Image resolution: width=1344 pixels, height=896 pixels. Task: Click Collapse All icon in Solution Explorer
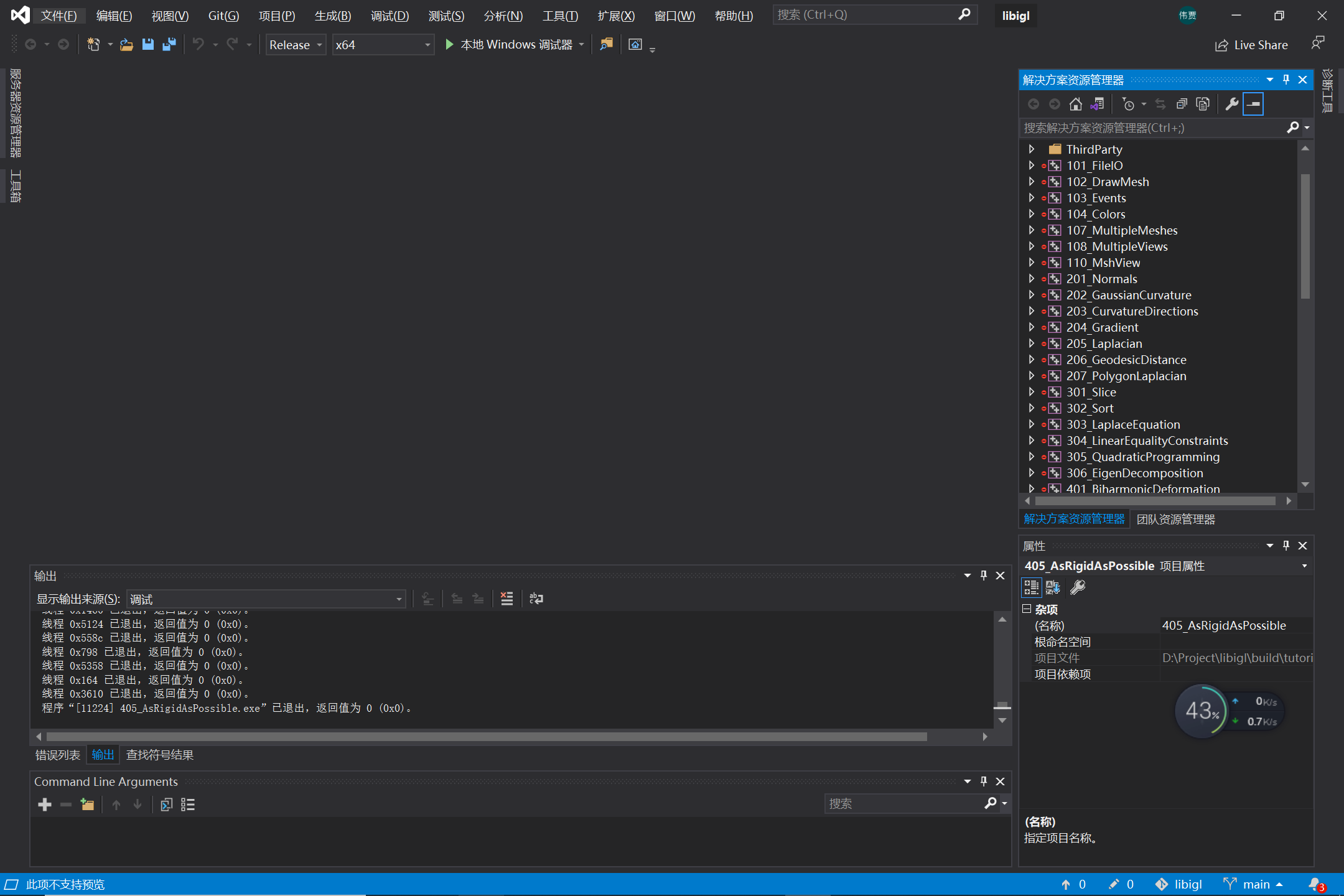pos(1182,104)
